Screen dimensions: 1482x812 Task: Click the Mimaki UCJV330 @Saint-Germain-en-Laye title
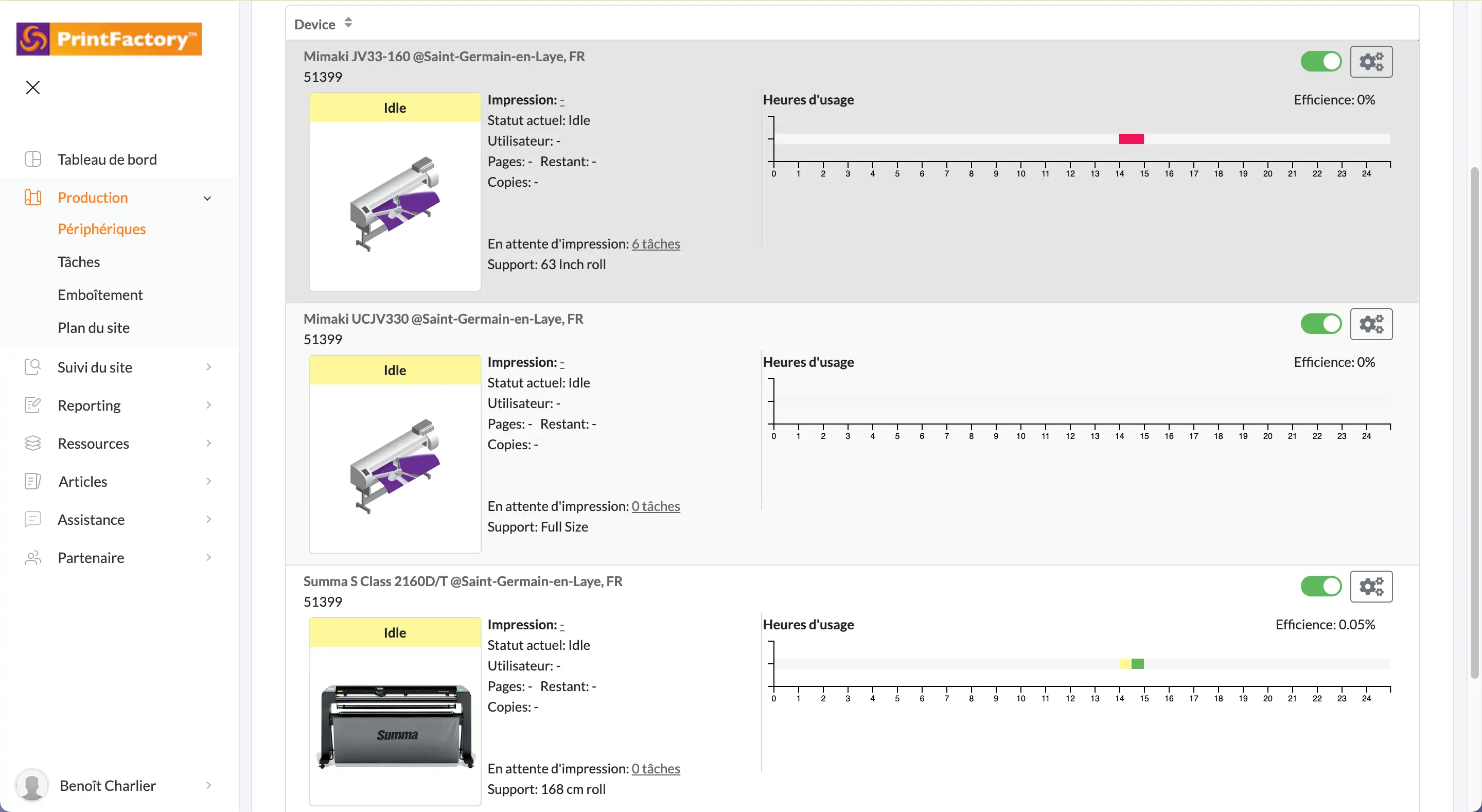click(444, 319)
